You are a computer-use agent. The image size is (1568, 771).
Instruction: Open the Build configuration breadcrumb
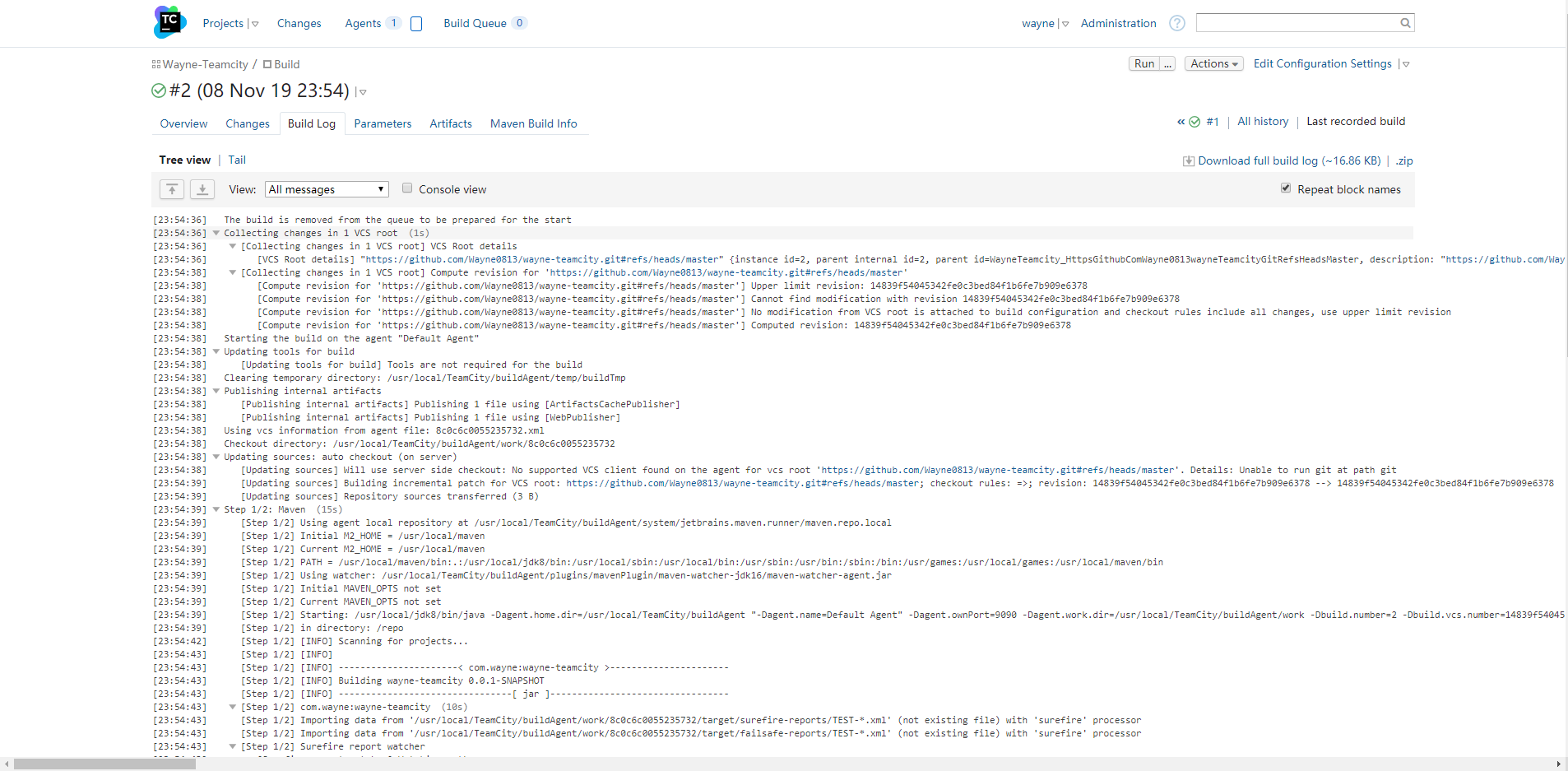pyautogui.click(x=286, y=64)
